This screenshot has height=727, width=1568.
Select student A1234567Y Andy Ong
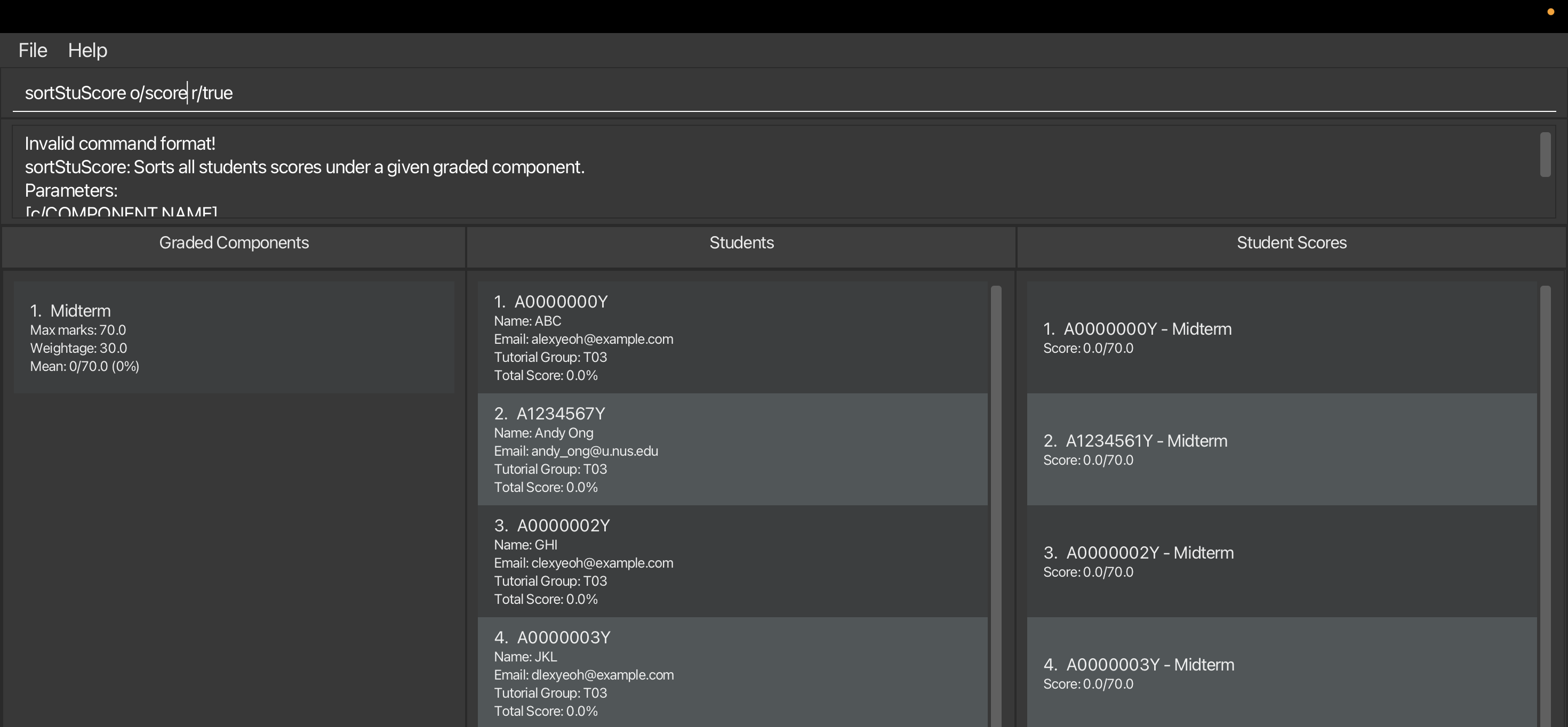point(732,450)
